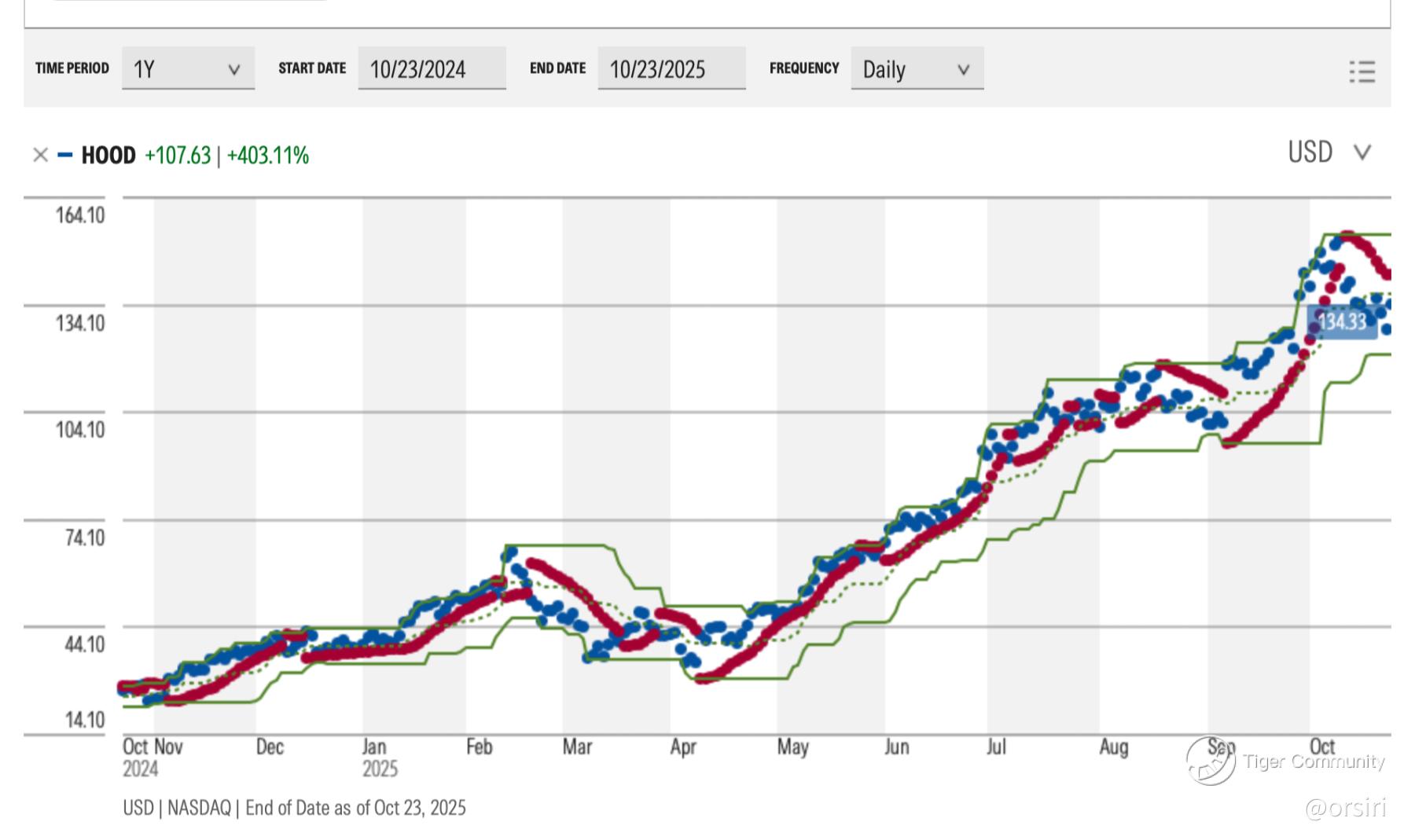1415x840 pixels.
Task: Click the +403.11% percent change value
Action: coord(268,156)
